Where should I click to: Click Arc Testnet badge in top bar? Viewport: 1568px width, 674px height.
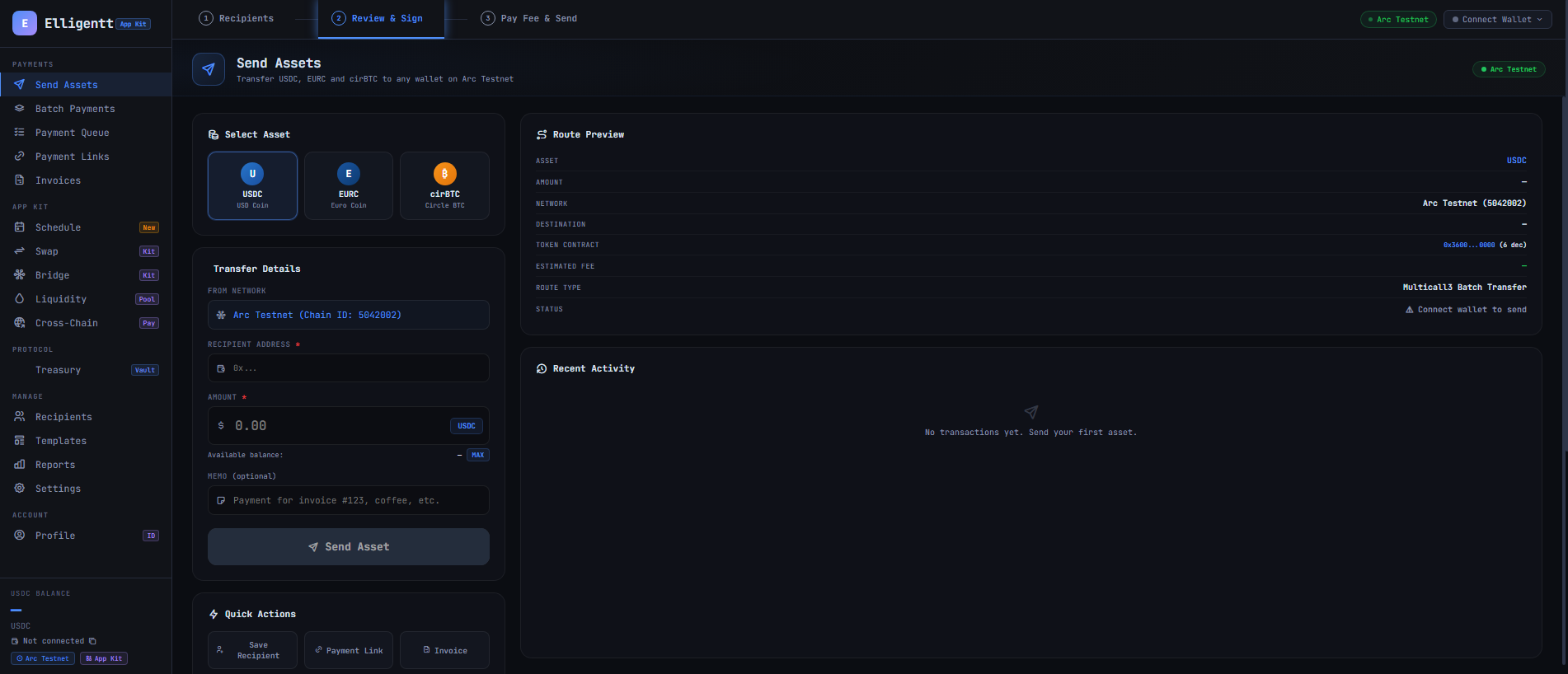tap(1398, 19)
